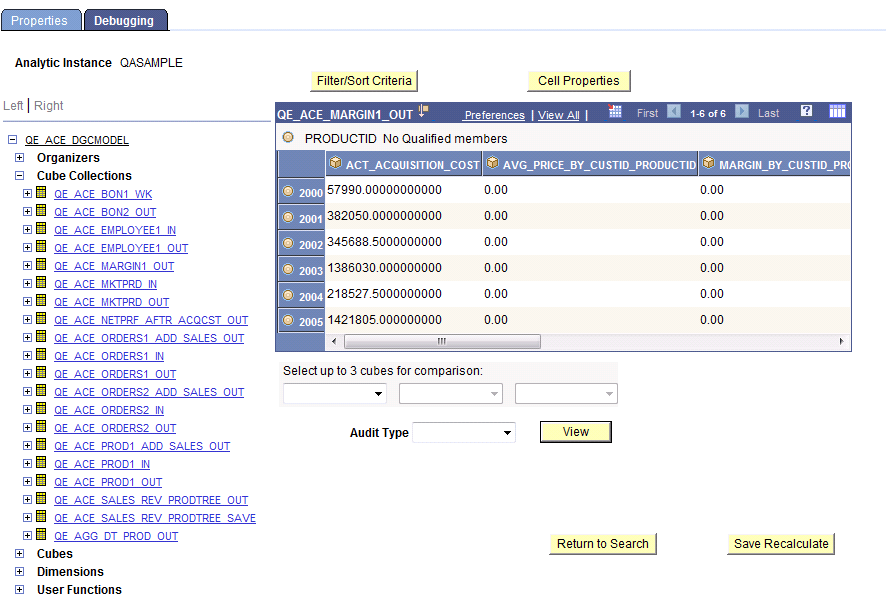Click the Save Recalculate button
This screenshot has width=886, height=603.
780,544
